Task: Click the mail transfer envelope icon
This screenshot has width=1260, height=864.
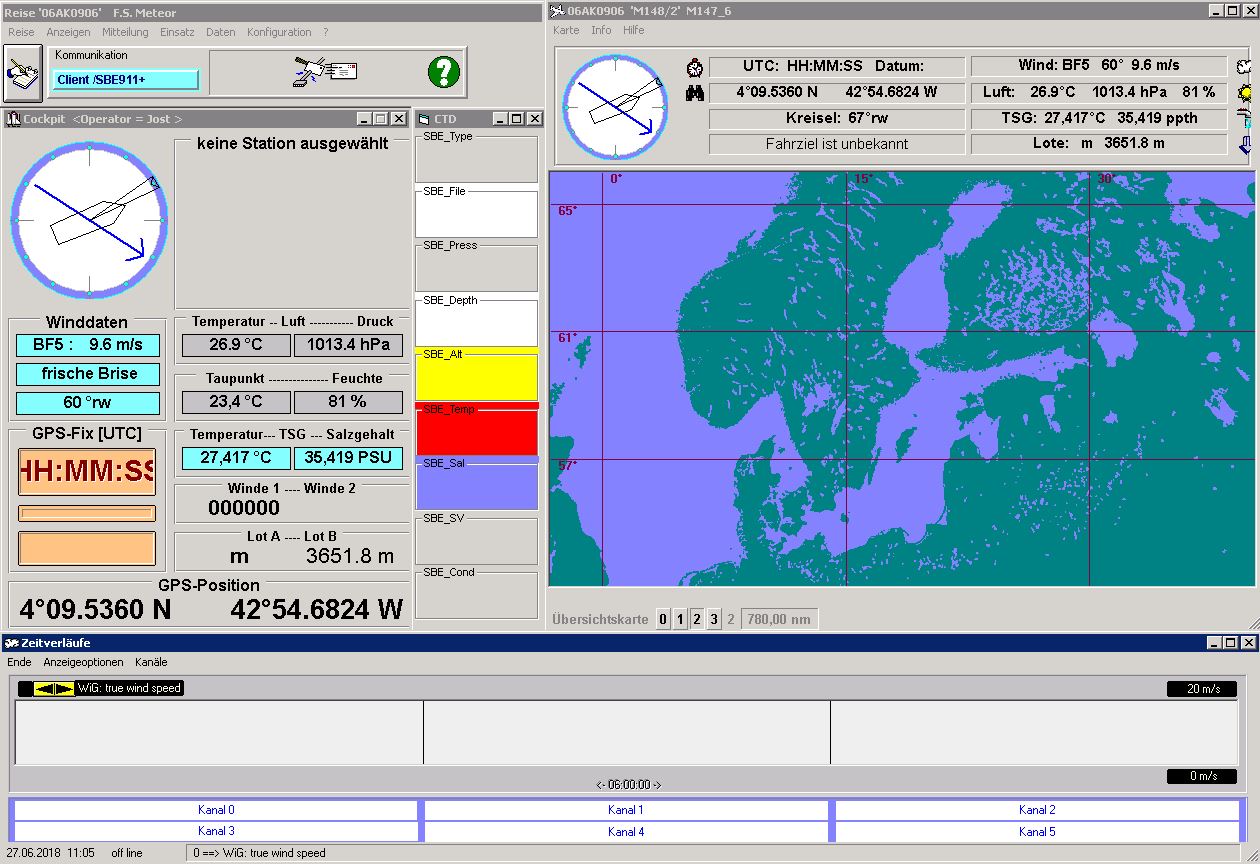Action: (326, 71)
